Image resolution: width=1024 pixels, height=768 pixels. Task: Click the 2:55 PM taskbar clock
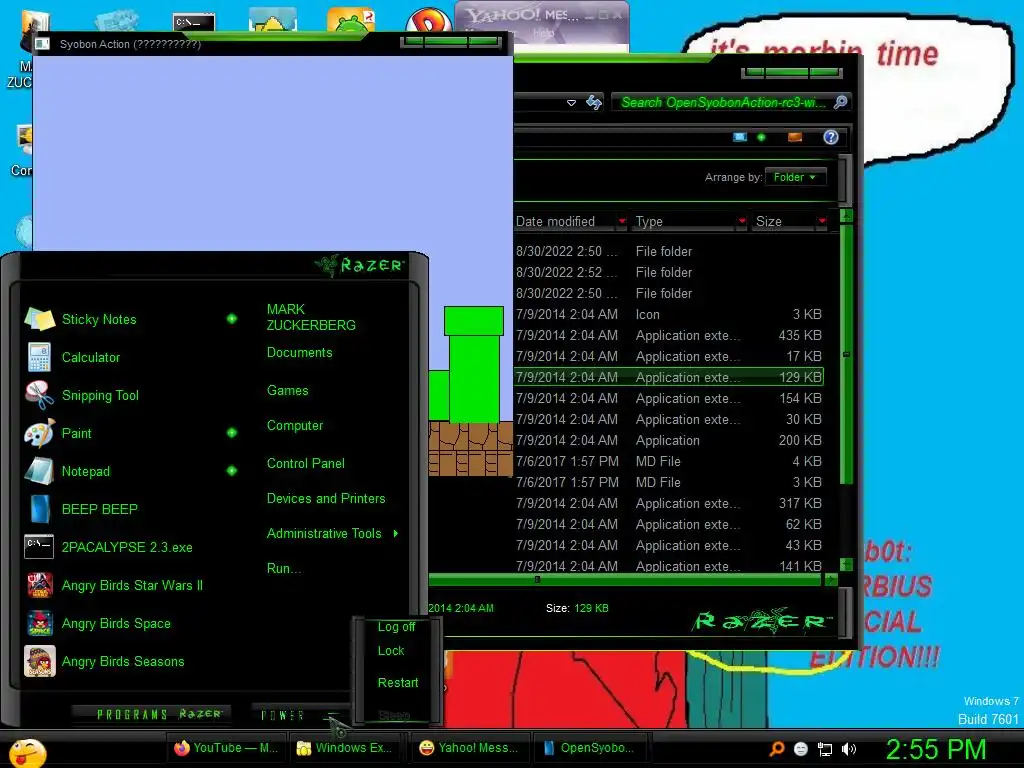935,749
